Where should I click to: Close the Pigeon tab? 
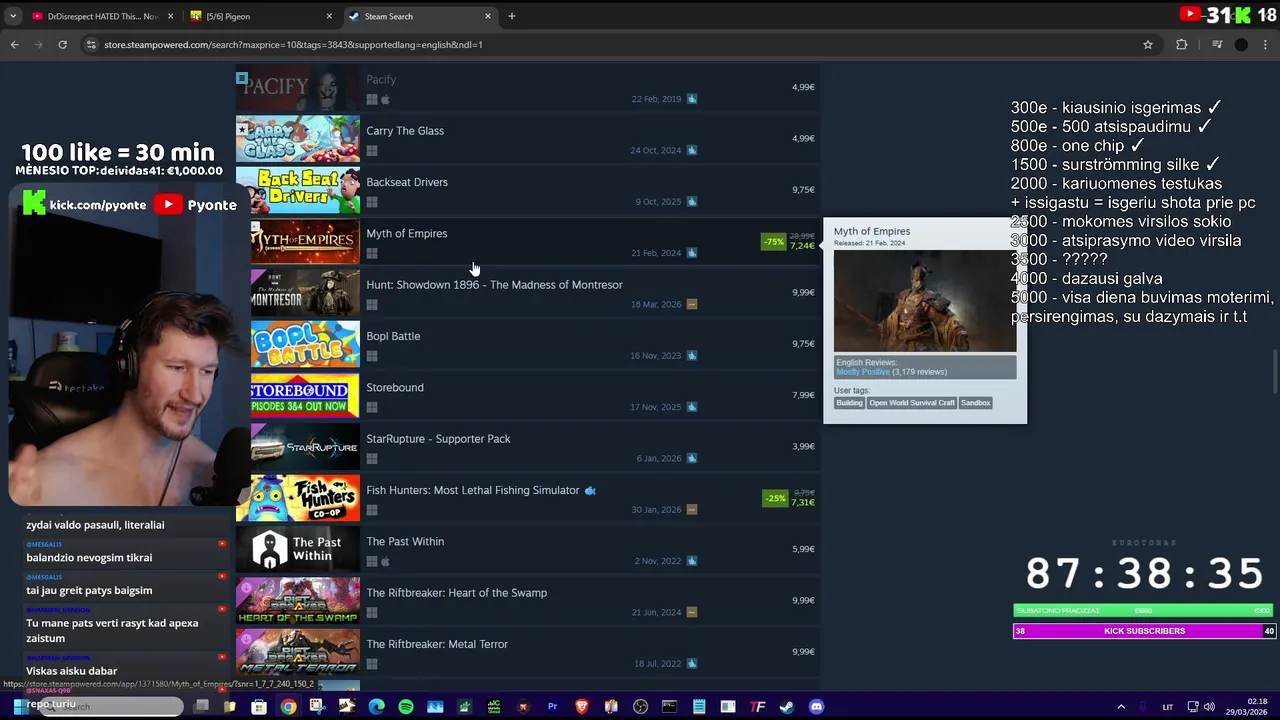coord(329,16)
